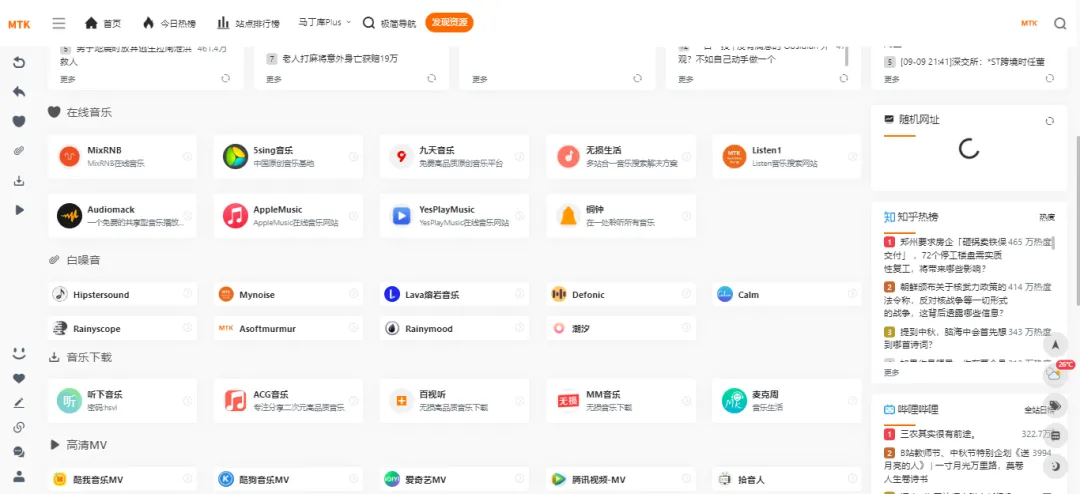Open 腾讯视频-MV site

621,479
